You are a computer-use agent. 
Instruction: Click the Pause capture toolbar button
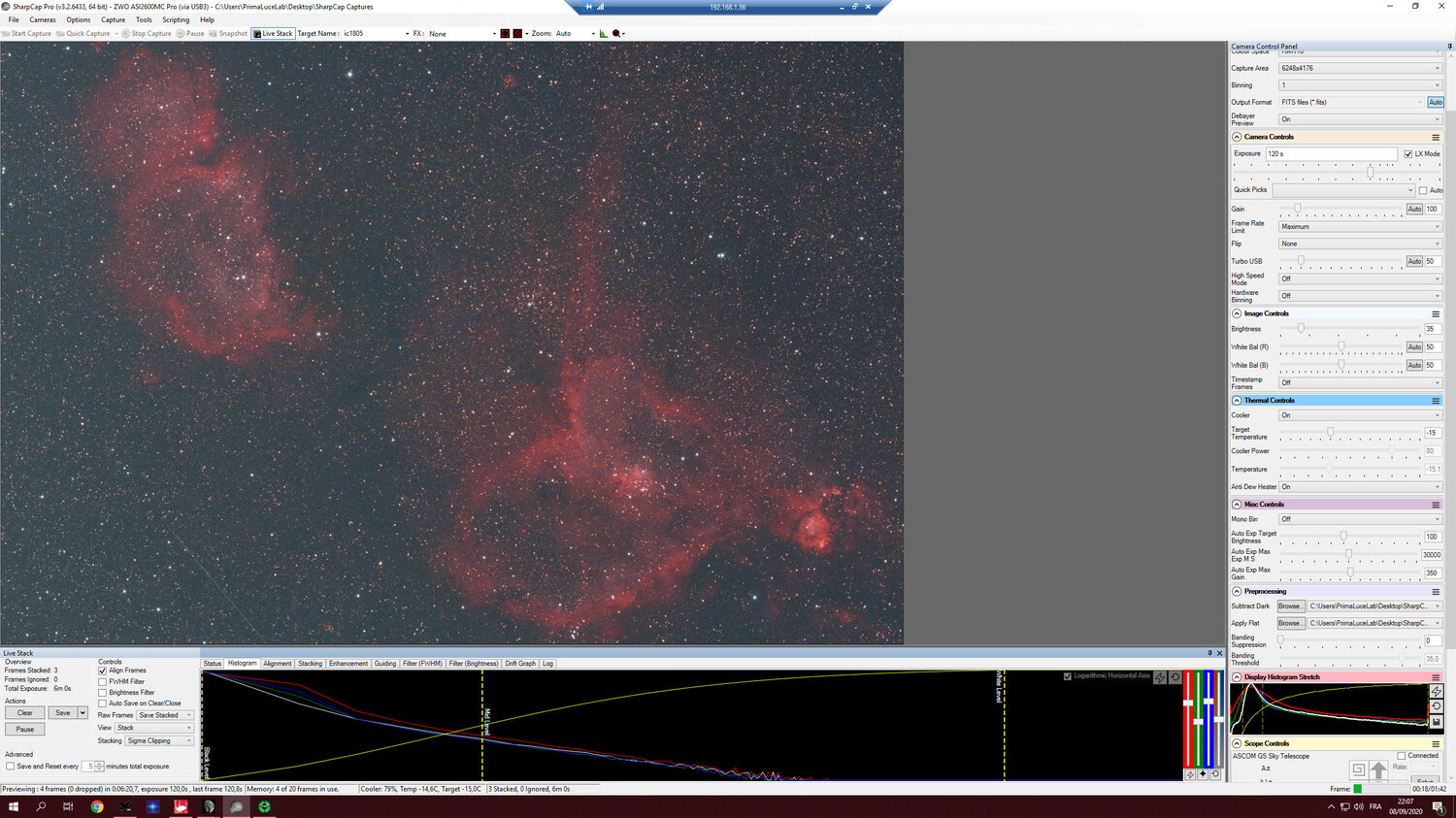pyautogui.click(x=190, y=33)
